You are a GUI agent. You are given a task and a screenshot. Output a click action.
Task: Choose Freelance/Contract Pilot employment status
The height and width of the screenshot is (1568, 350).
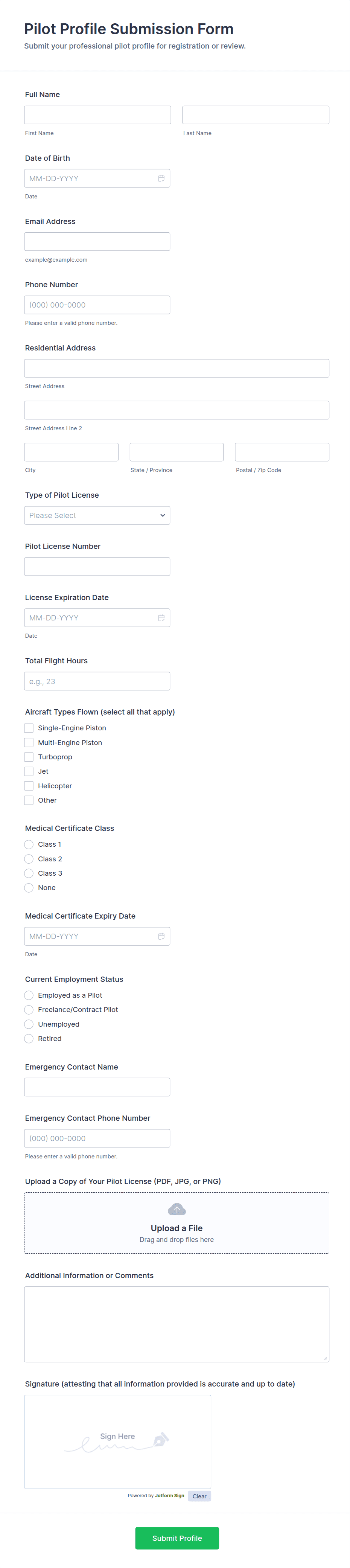click(29, 1010)
